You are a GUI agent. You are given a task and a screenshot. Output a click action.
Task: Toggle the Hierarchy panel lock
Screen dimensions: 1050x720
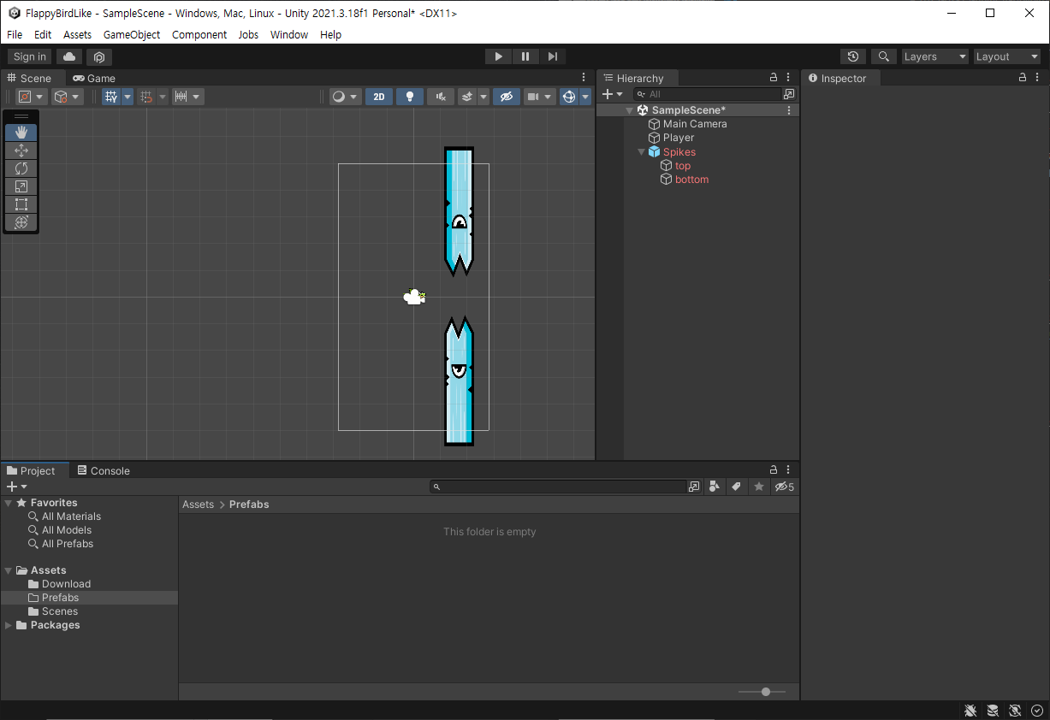point(773,78)
